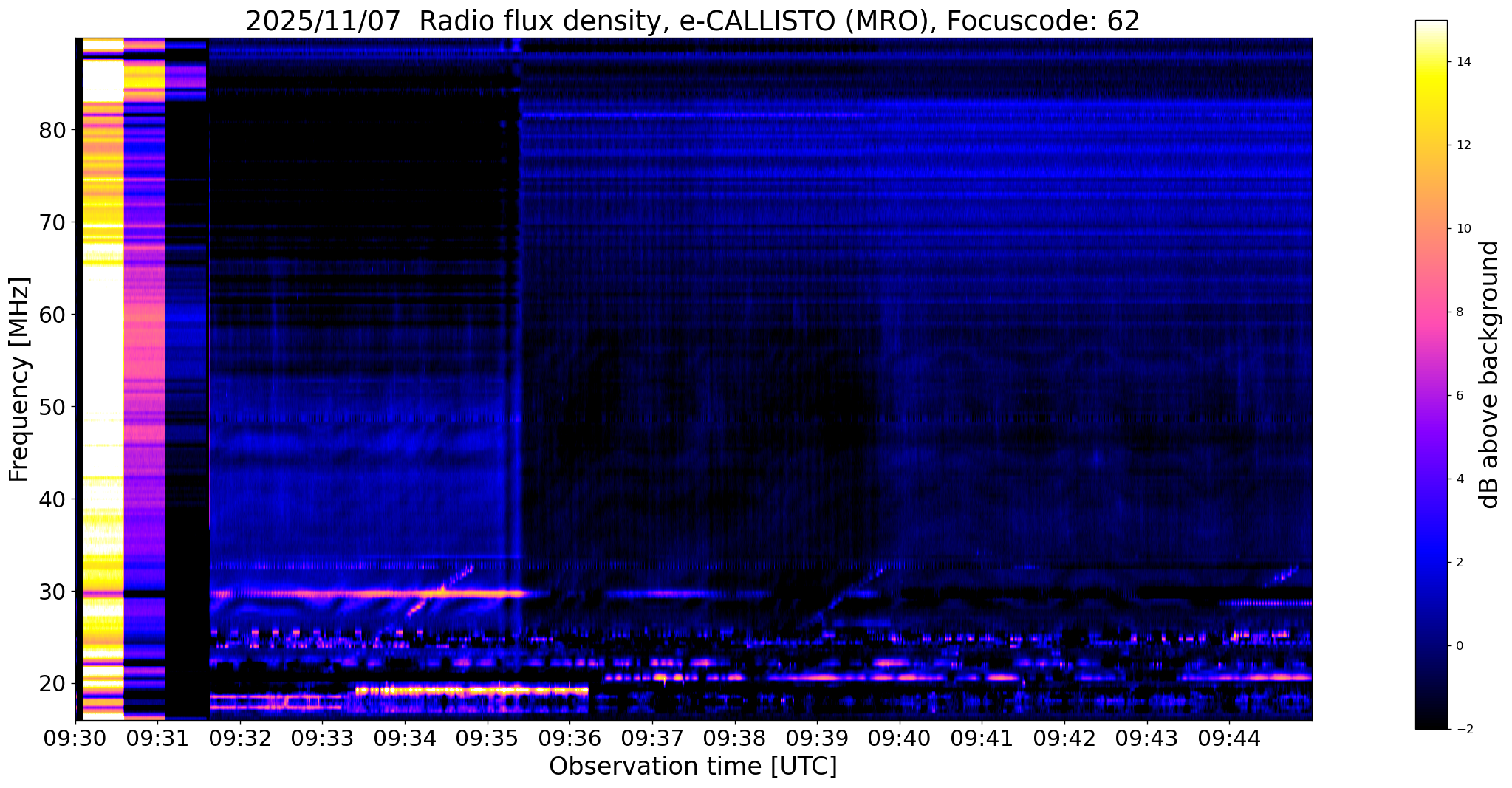Screen dimensions: 1512x788
Task: Click the colorbar tick label 8
Action: 1460,312
